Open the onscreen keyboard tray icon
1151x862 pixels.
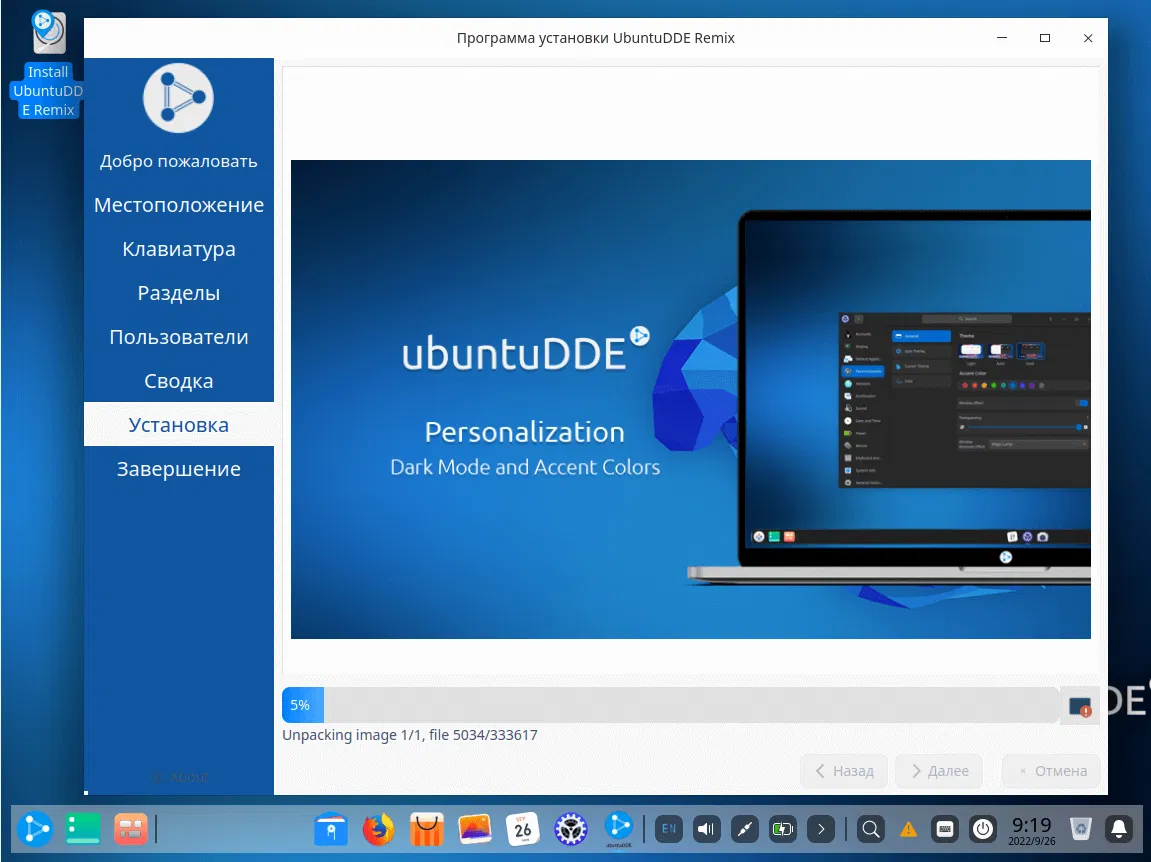[945, 829]
